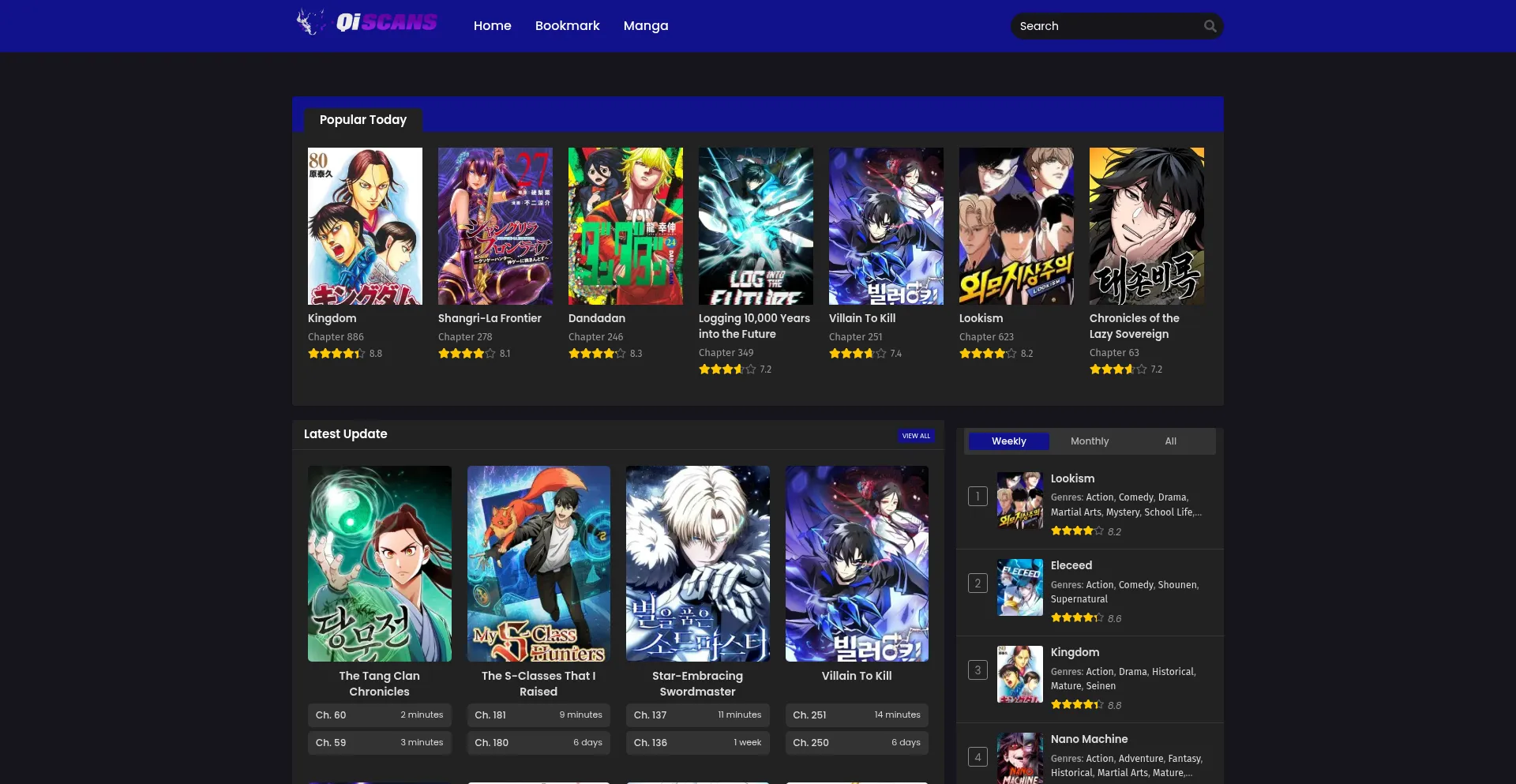The height and width of the screenshot is (784, 1516).
Task: Click School Life genre under Lookism
Action: pyautogui.click(x=1169, y=512)
